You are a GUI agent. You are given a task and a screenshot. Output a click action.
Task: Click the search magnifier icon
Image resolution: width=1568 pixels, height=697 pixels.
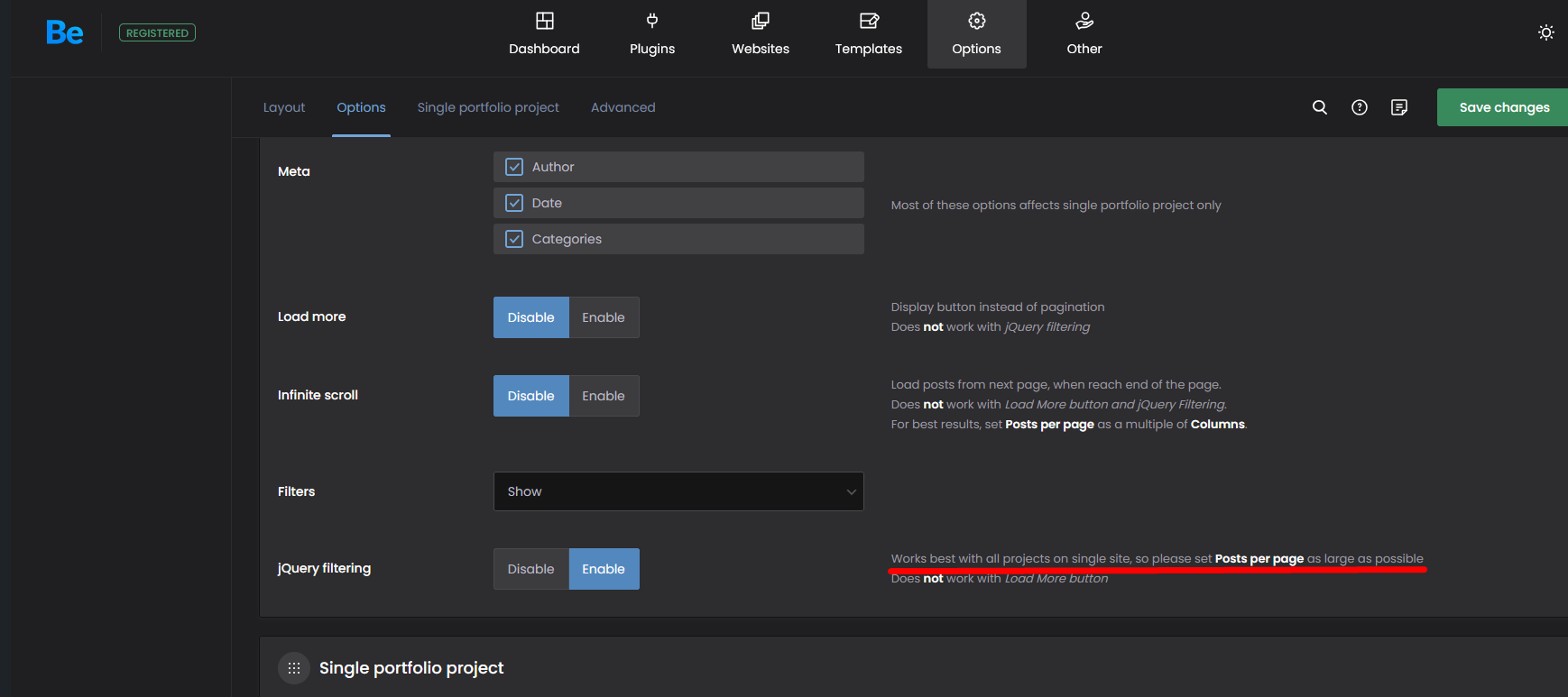tap(1320, 107)
